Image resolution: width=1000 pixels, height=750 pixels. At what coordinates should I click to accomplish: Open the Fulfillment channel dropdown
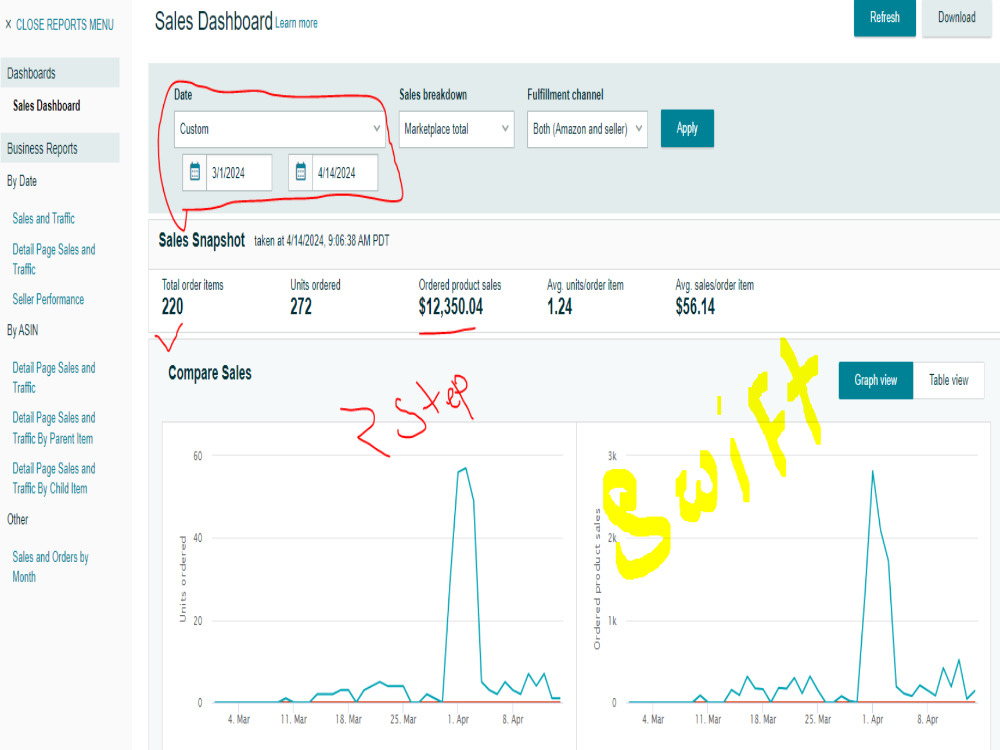587,129
